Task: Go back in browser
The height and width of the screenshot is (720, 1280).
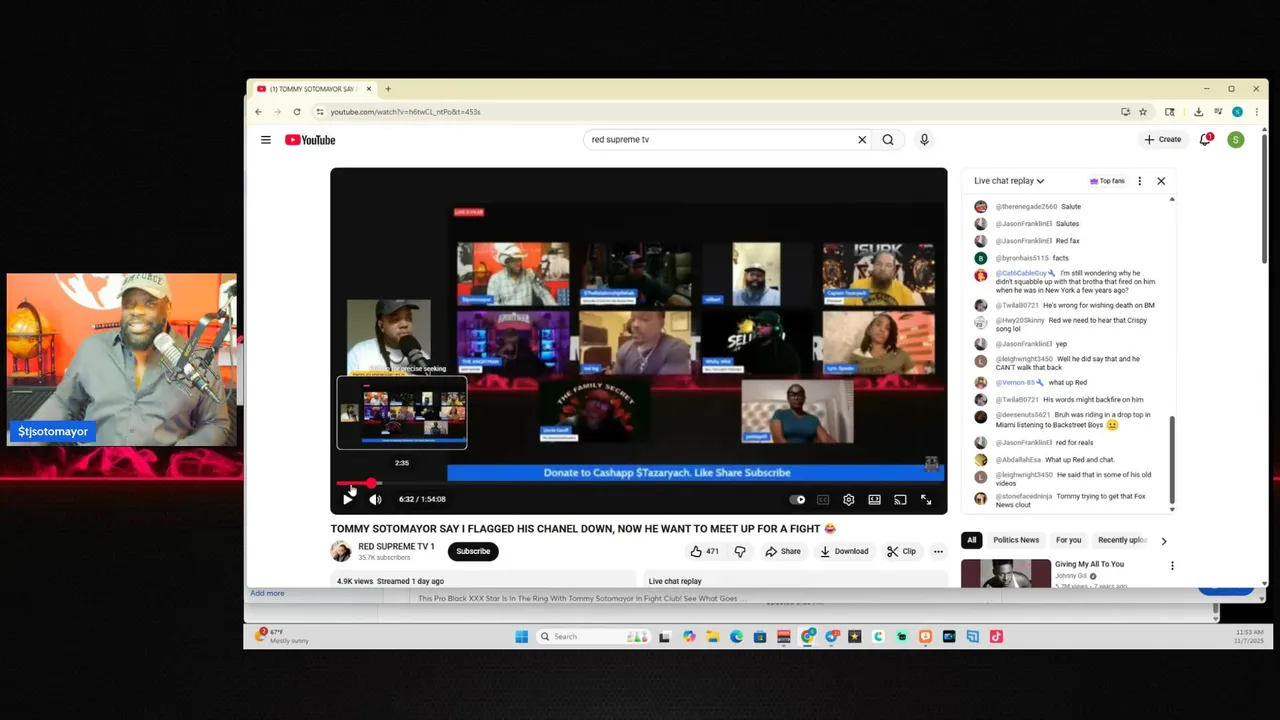Action: point(258,112)
